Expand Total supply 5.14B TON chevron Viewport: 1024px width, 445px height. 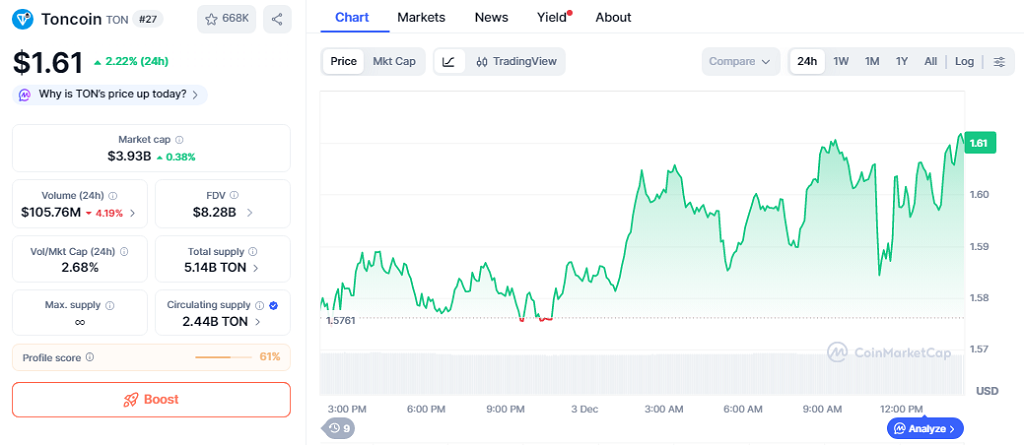256,268
